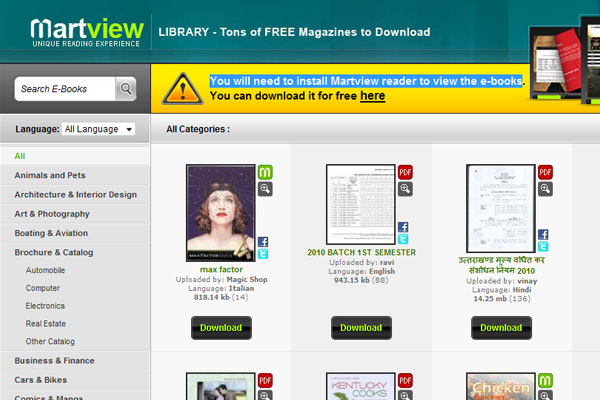Screen dimensions: 600x400
Task: Open the 2010 BATCH 1ST SEMESTER title link
Action: [x=361, y=252]
